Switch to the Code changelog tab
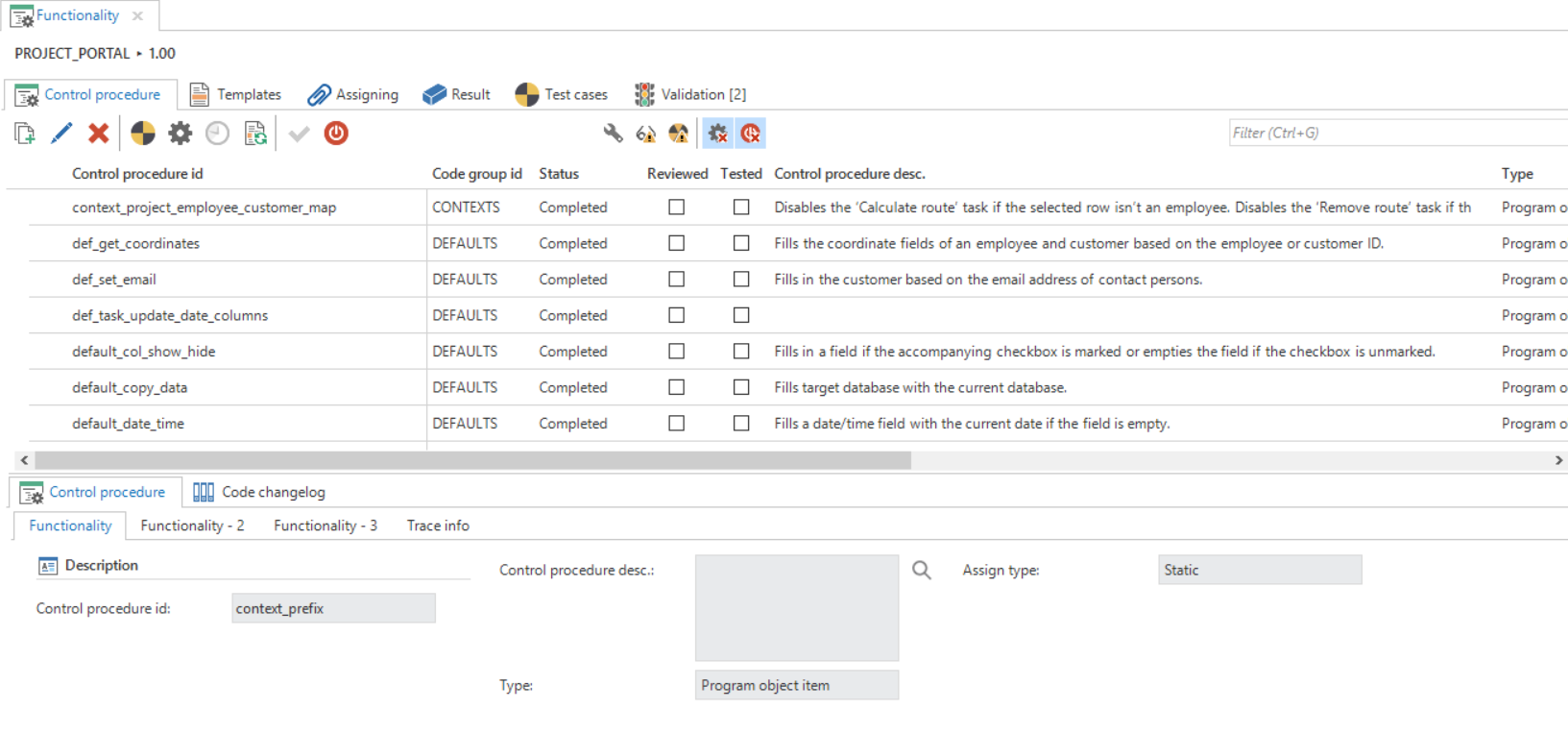1568x734 pixels. coord(259,492)
